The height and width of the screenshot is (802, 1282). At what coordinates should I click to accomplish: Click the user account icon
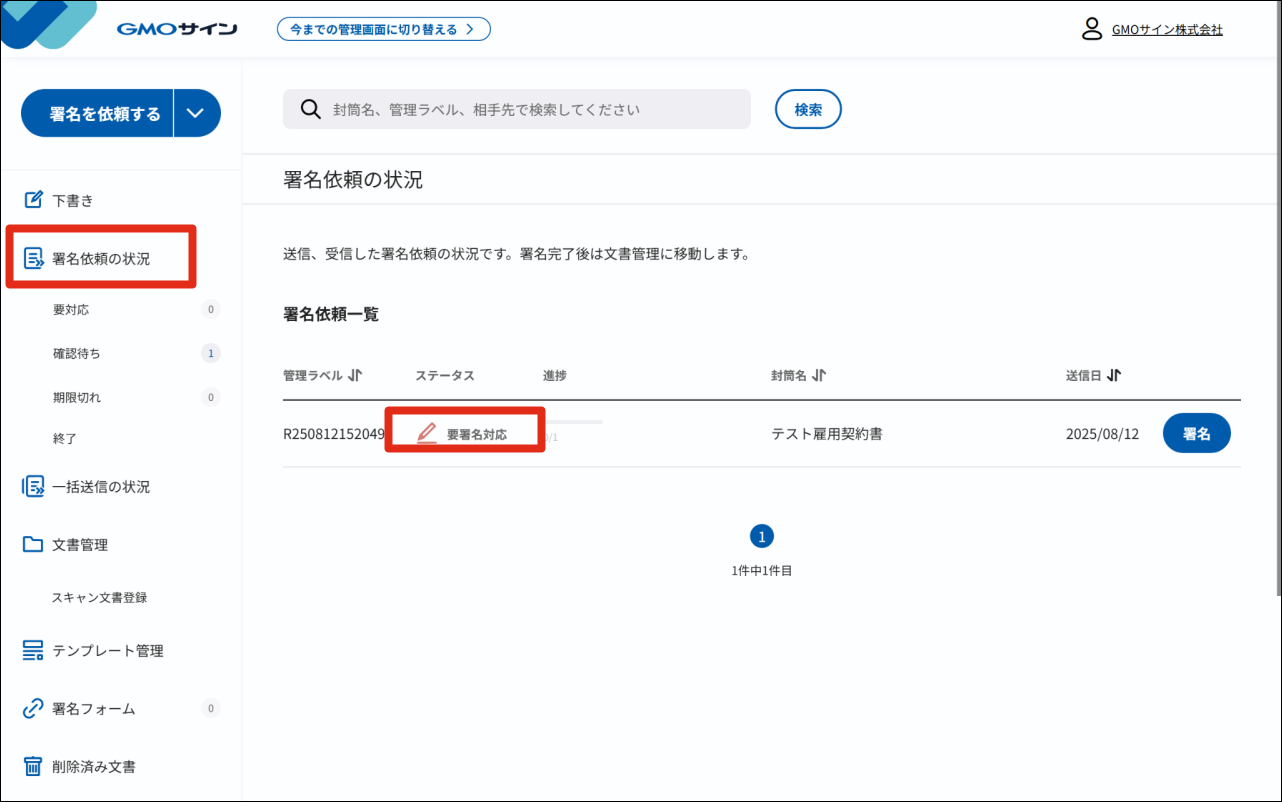pyautogui.click(x=1092, y=29)
